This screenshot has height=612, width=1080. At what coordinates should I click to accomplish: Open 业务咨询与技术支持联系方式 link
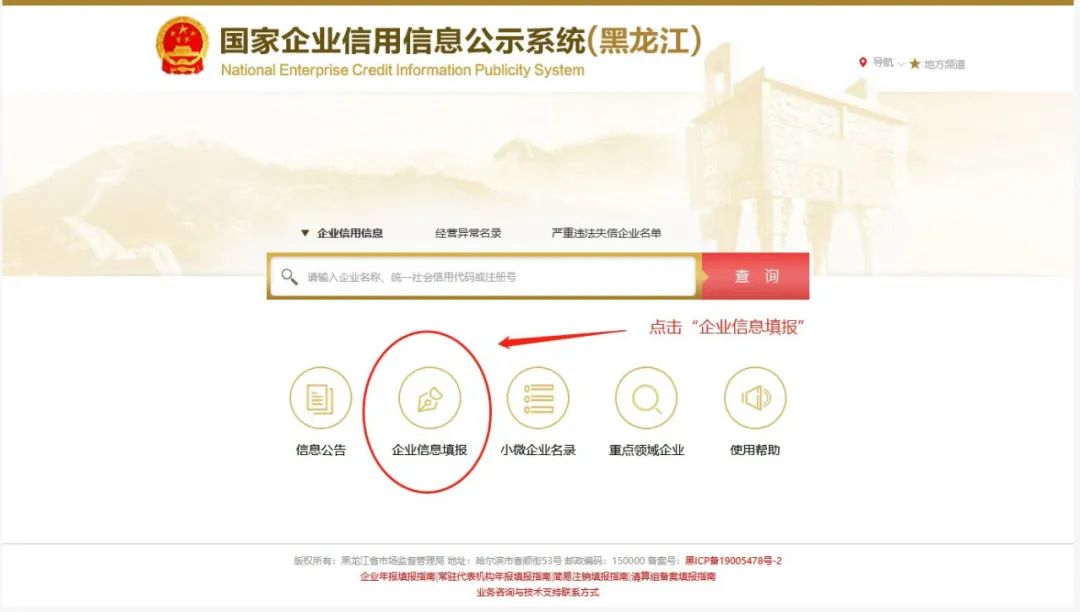(538, 592)
